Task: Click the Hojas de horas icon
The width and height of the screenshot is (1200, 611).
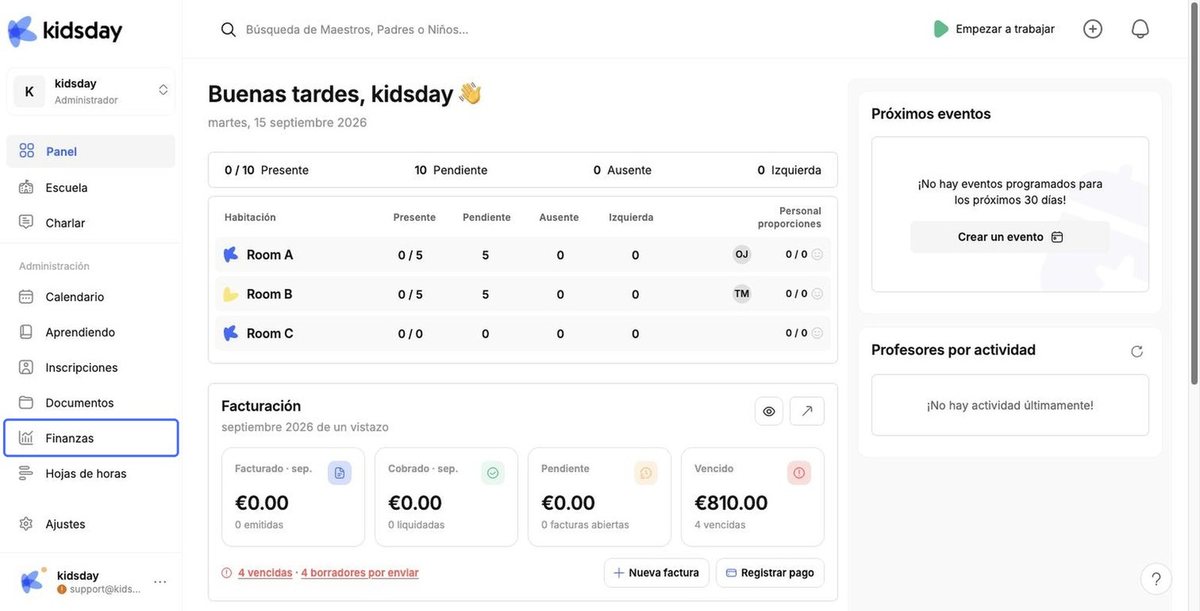Action: [26, 473]
